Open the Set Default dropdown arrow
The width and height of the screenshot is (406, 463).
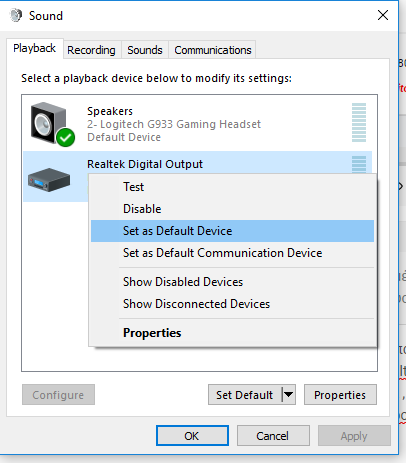pyautogui.click(x=289, y=395)
